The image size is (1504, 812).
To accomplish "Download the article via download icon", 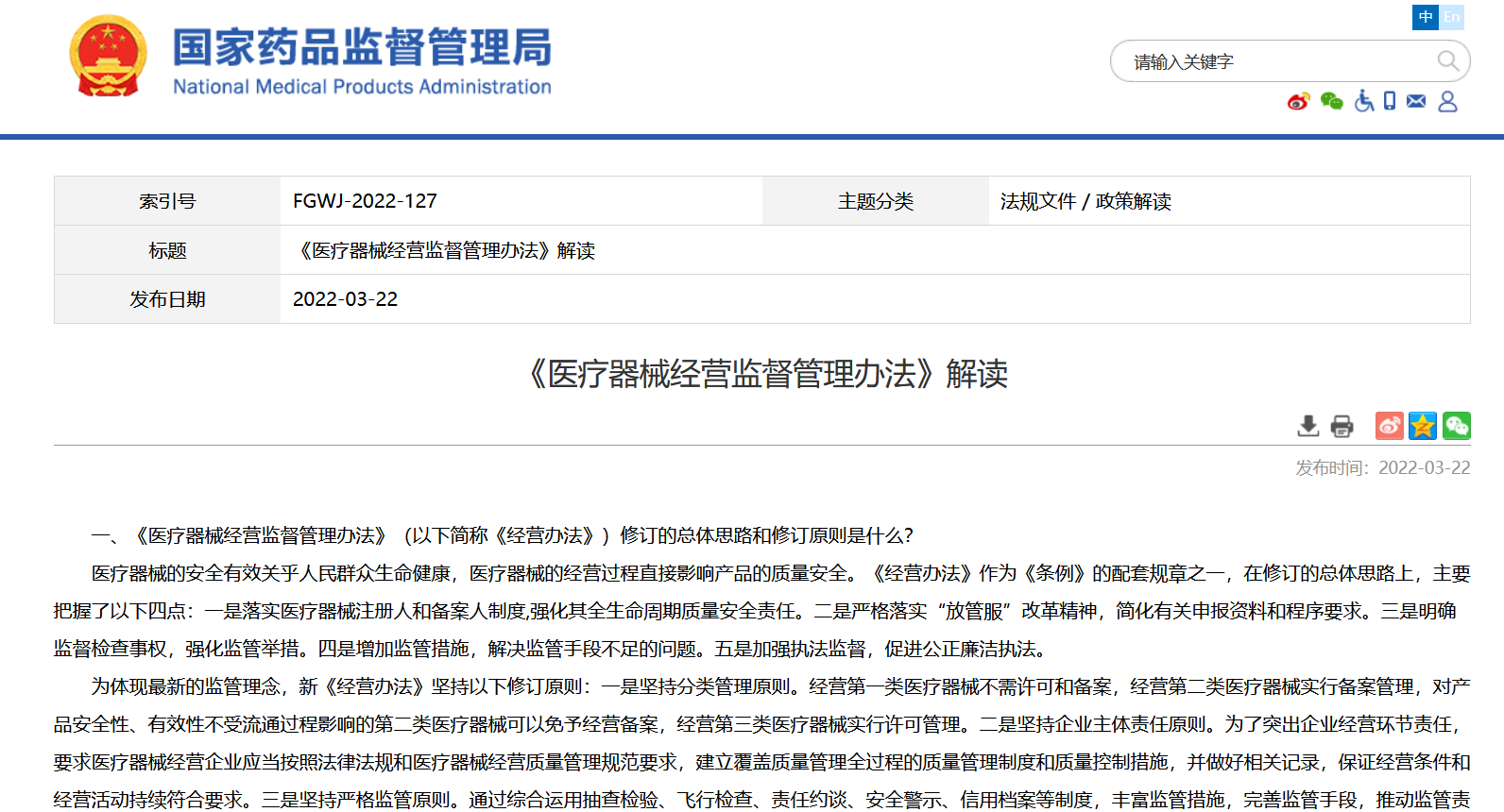I will [x=1308, y=426].
